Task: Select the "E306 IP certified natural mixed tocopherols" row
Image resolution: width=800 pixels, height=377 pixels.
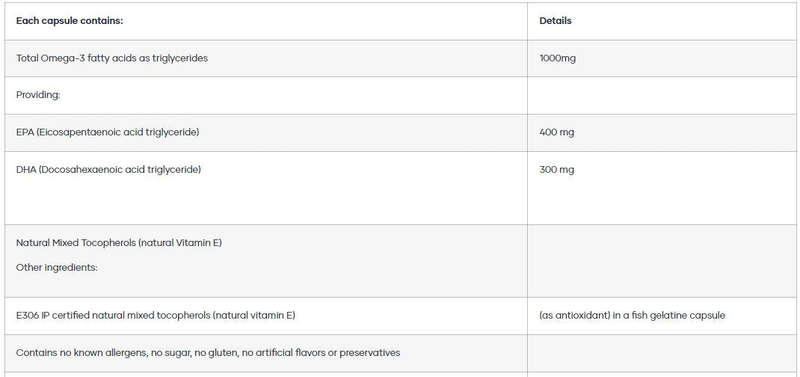Action: coord(402,316)
